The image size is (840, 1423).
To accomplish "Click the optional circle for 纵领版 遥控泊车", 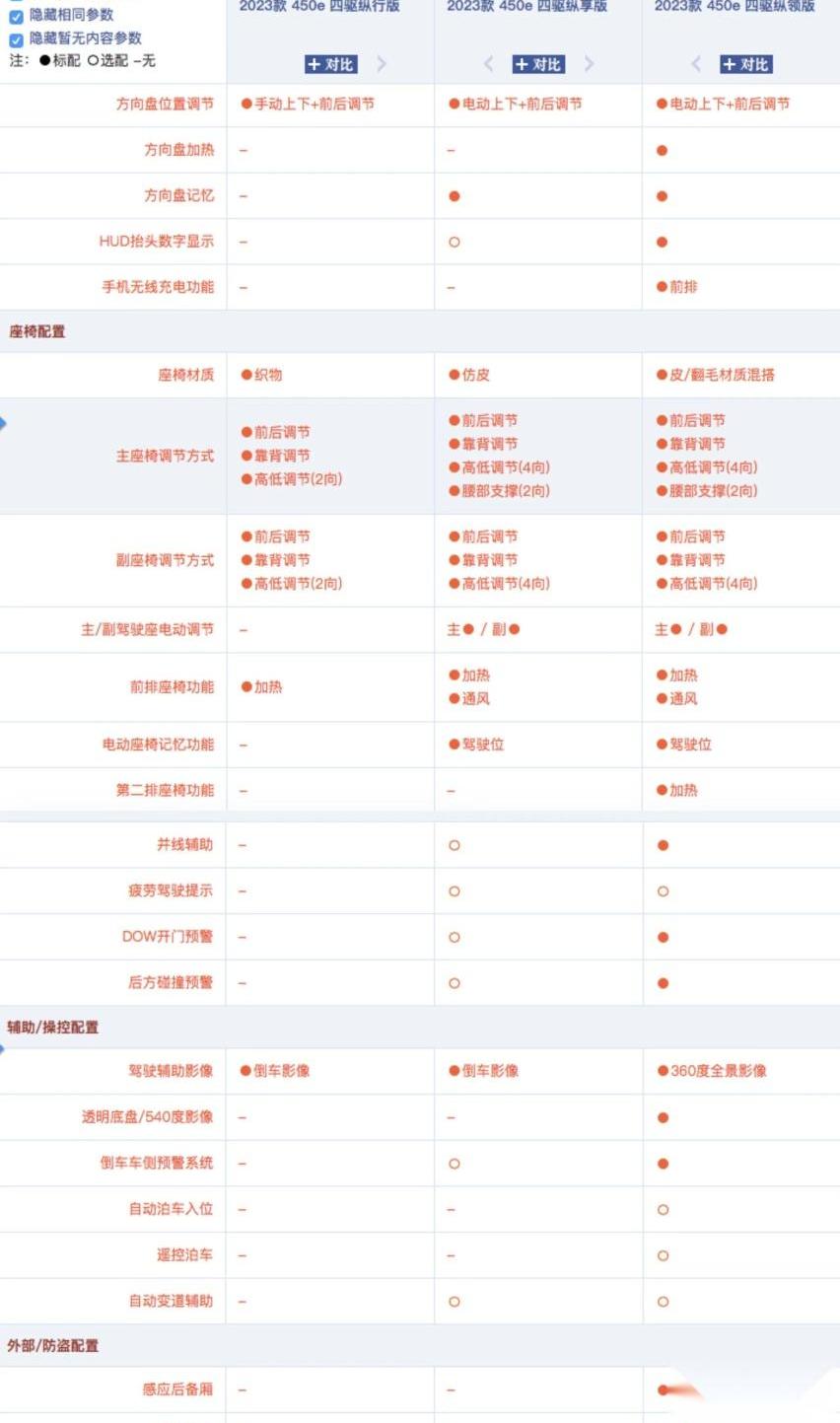I will [x=663, y=1256].
